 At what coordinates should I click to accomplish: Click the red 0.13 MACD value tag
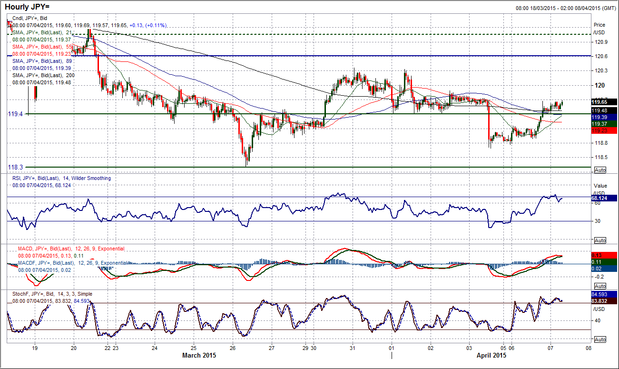click(x=604, y=255)
